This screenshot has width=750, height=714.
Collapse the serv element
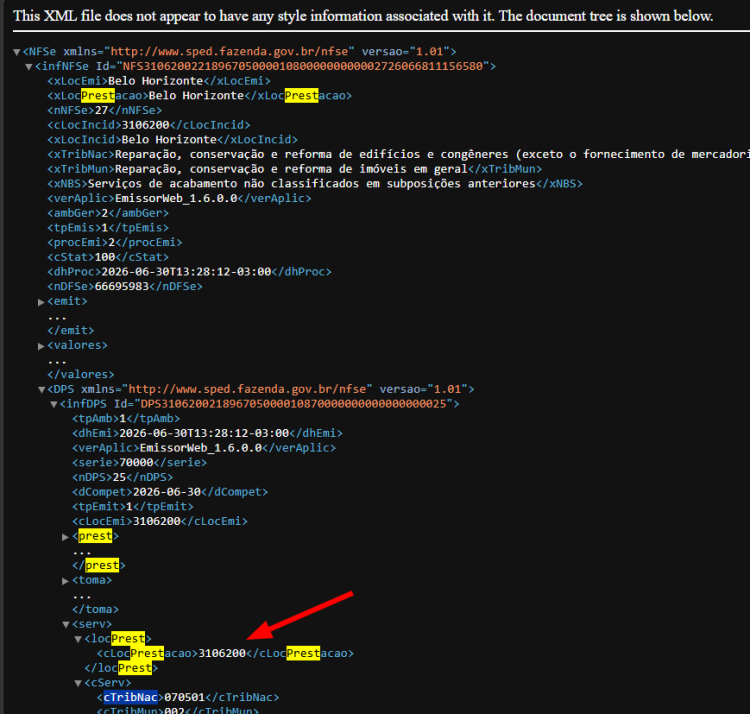[66, 625]
